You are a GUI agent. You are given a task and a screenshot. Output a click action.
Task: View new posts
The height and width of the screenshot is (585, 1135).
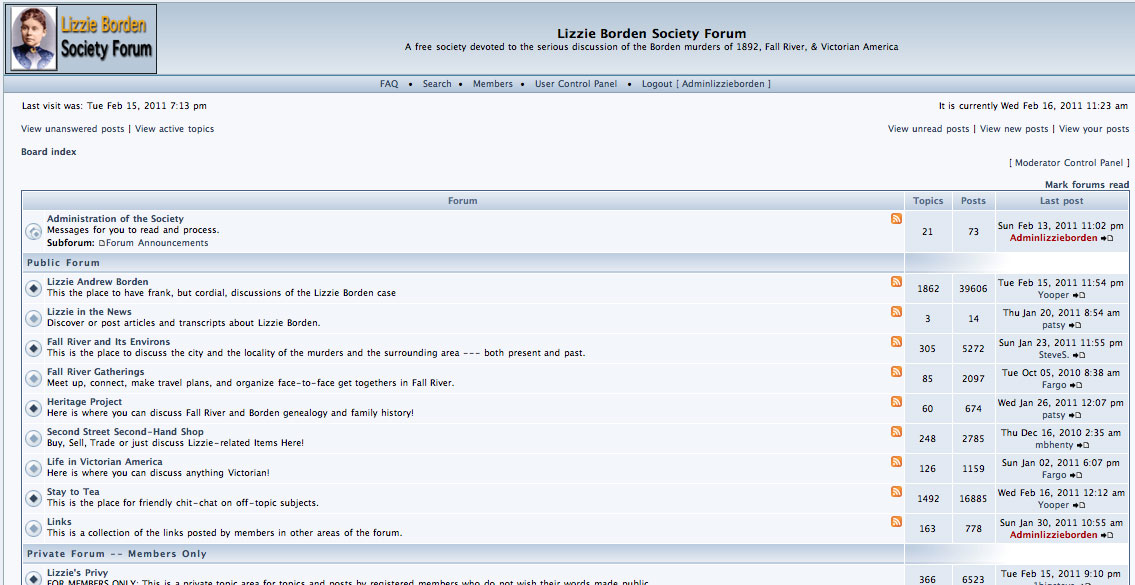pos(1014,129)
